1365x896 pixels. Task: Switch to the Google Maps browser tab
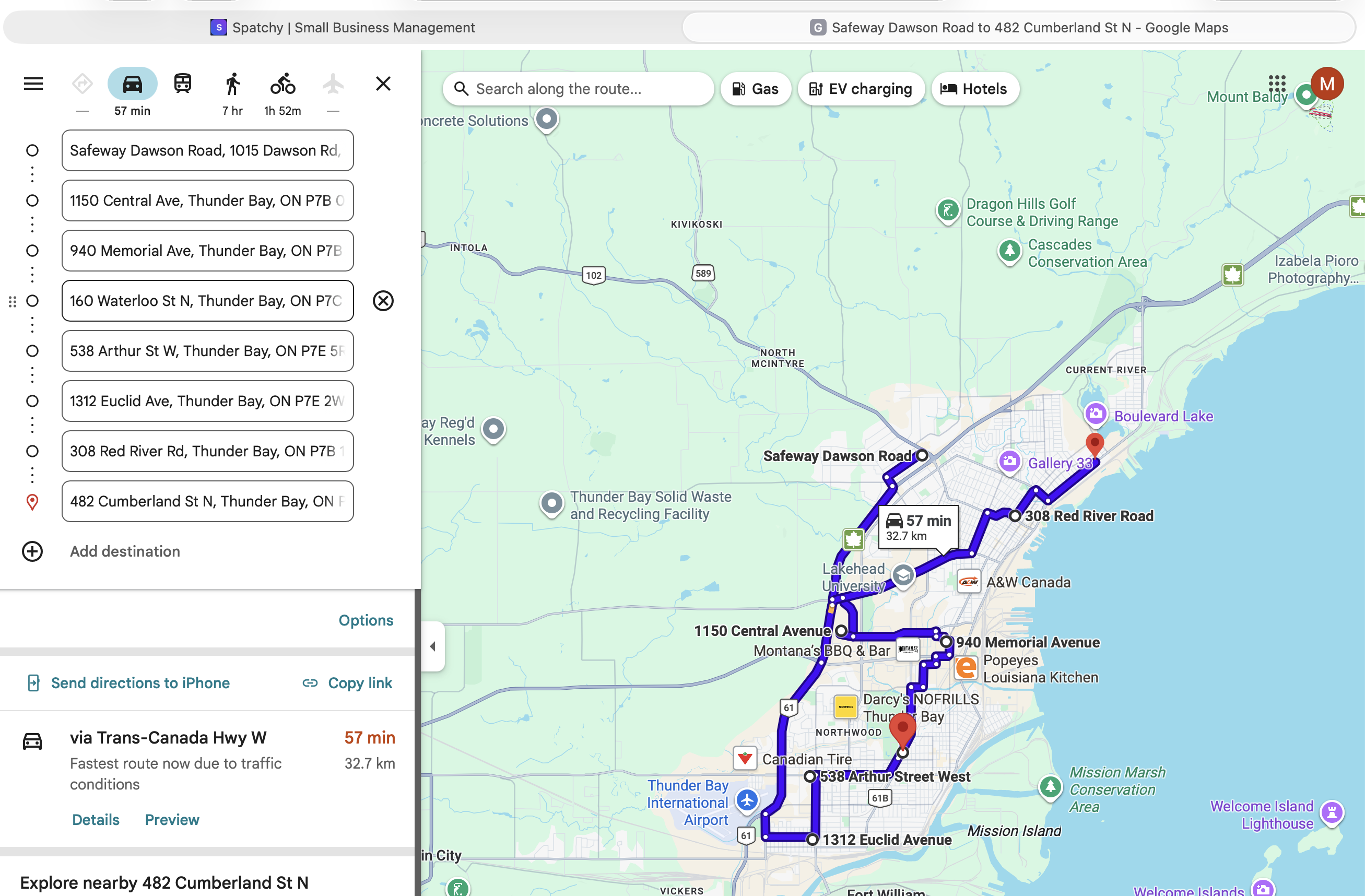tap(1019, 28)
